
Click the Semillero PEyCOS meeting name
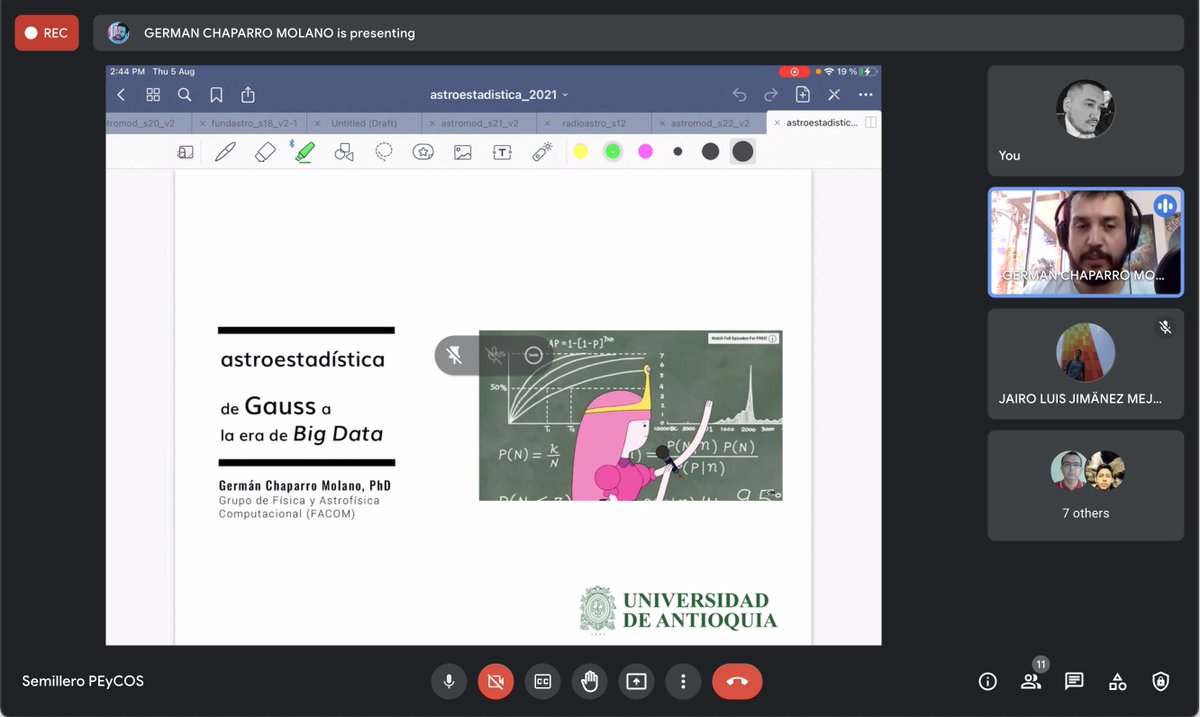point(83,681)
